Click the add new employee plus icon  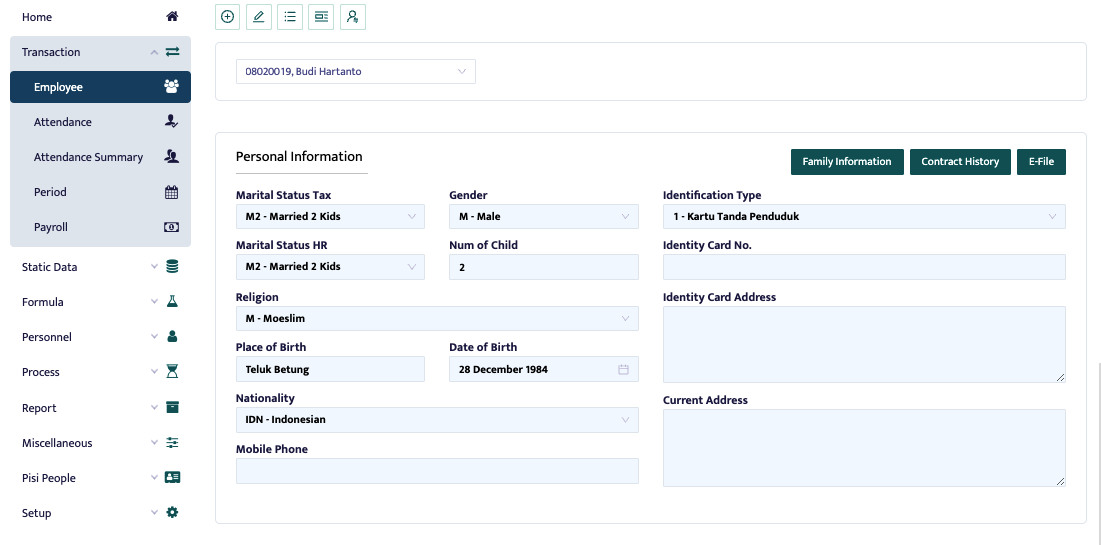coord(228,17)
